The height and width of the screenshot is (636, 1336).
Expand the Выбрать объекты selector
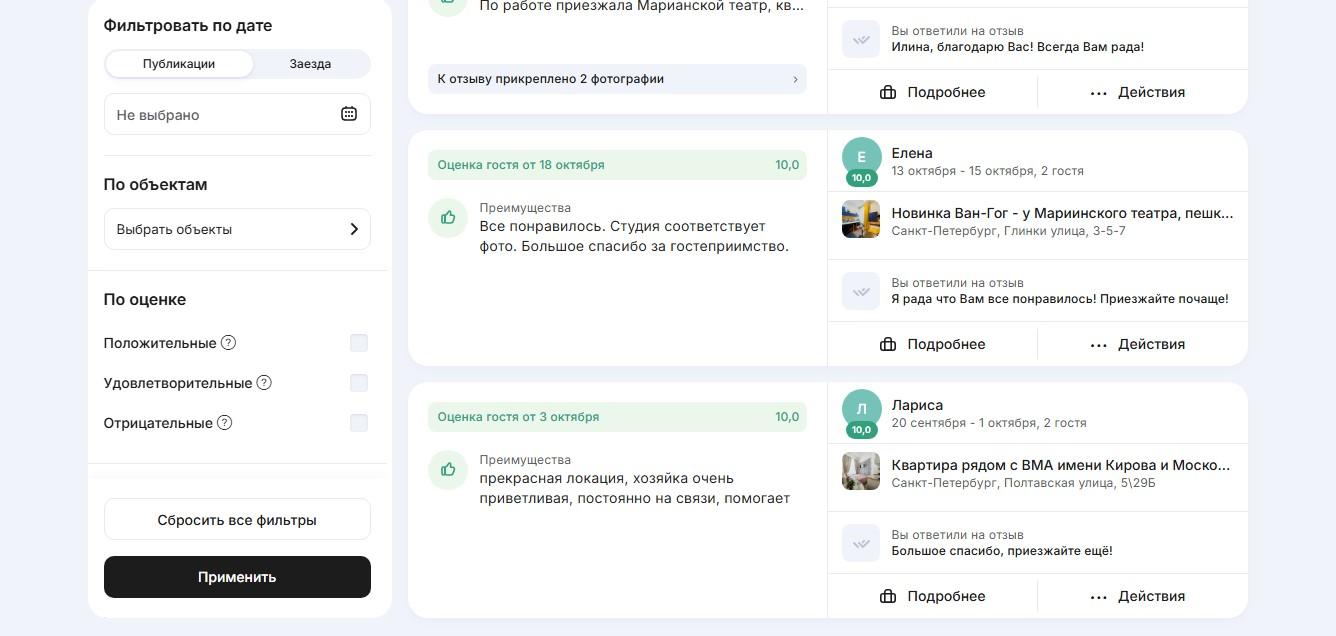(237, 229)
